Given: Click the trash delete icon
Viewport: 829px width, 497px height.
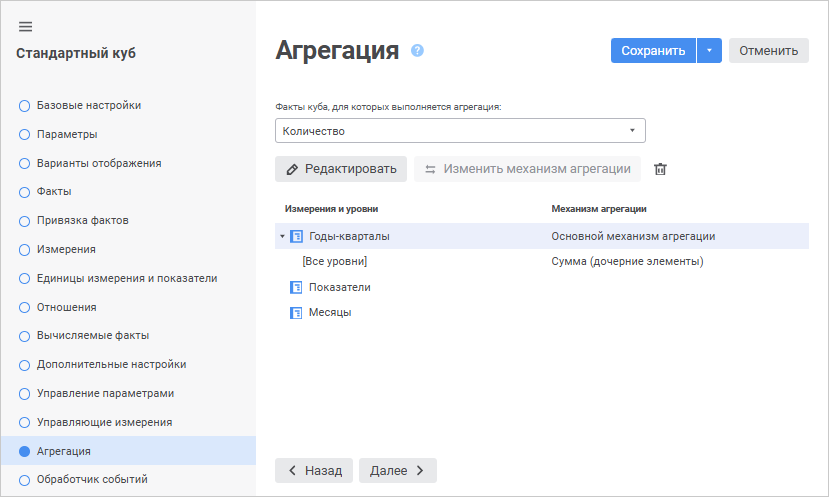Looking at the screenshot, I should (x=660, y=169).
